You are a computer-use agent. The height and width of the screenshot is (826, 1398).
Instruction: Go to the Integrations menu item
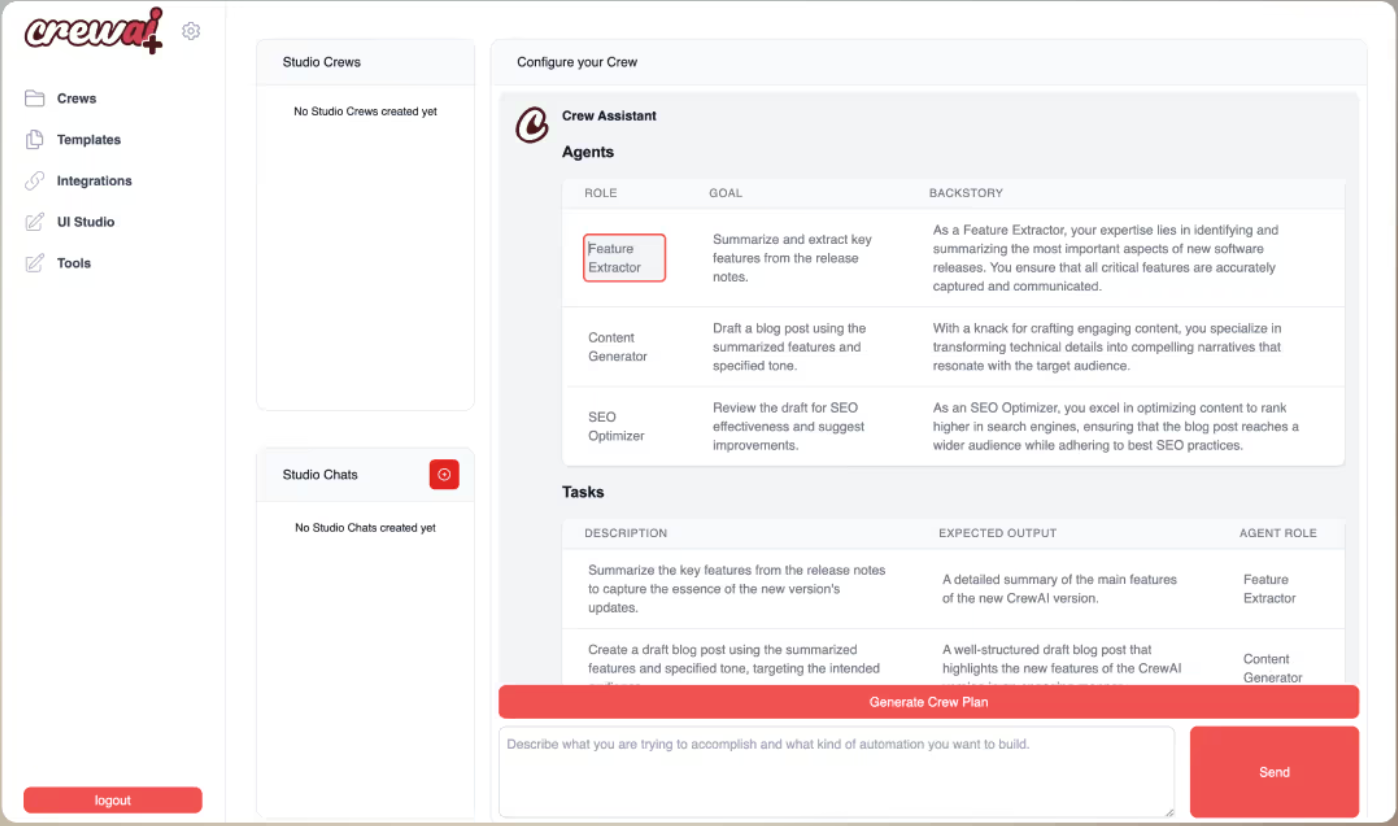[x=94, y=180]
